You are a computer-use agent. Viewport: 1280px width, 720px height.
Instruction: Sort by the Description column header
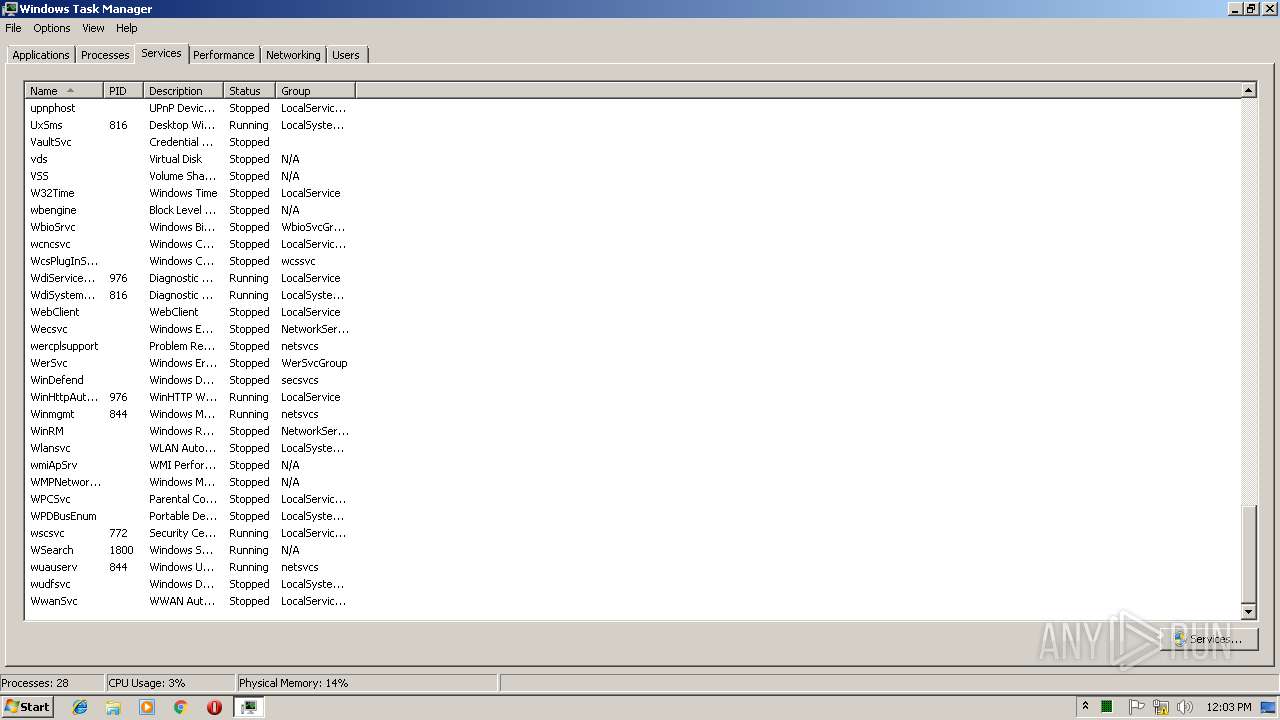[183, 91]
